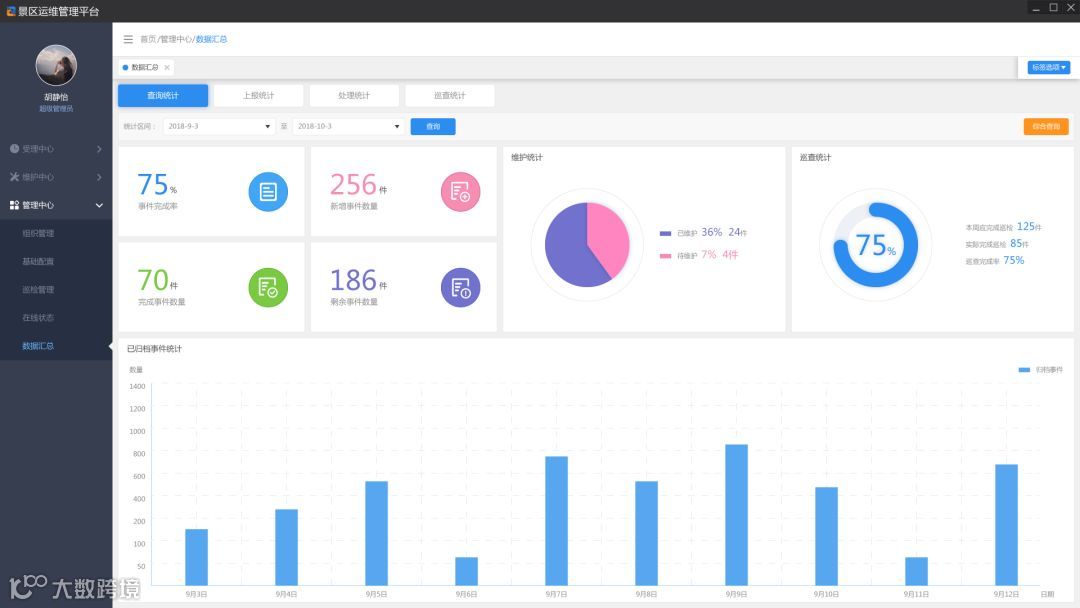The image size is (1080, 608).
Task: Click the purple remaining-event icon on 186 card
Action: (x=460, y=287)
